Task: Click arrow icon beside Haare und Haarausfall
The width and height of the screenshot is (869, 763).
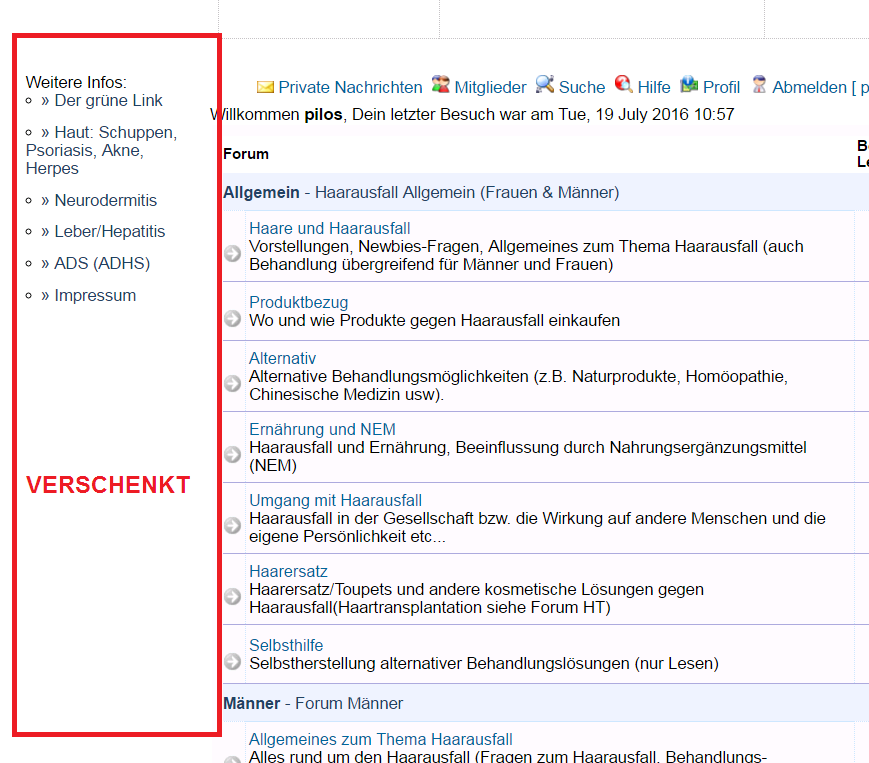Action: coord(233,254)
